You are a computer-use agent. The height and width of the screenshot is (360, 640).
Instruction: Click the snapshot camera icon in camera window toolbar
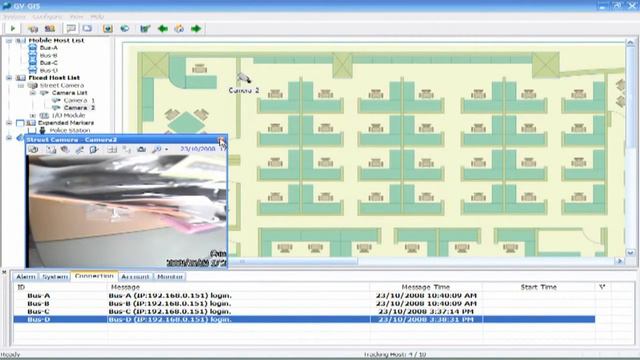click(141, 149)
